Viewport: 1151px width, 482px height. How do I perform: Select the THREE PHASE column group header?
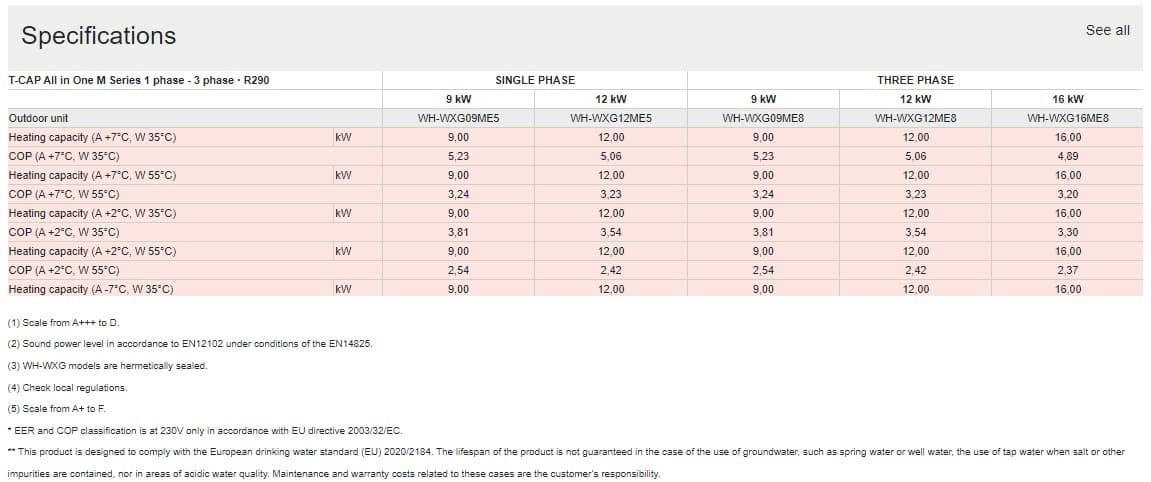[x=915, y=80]
